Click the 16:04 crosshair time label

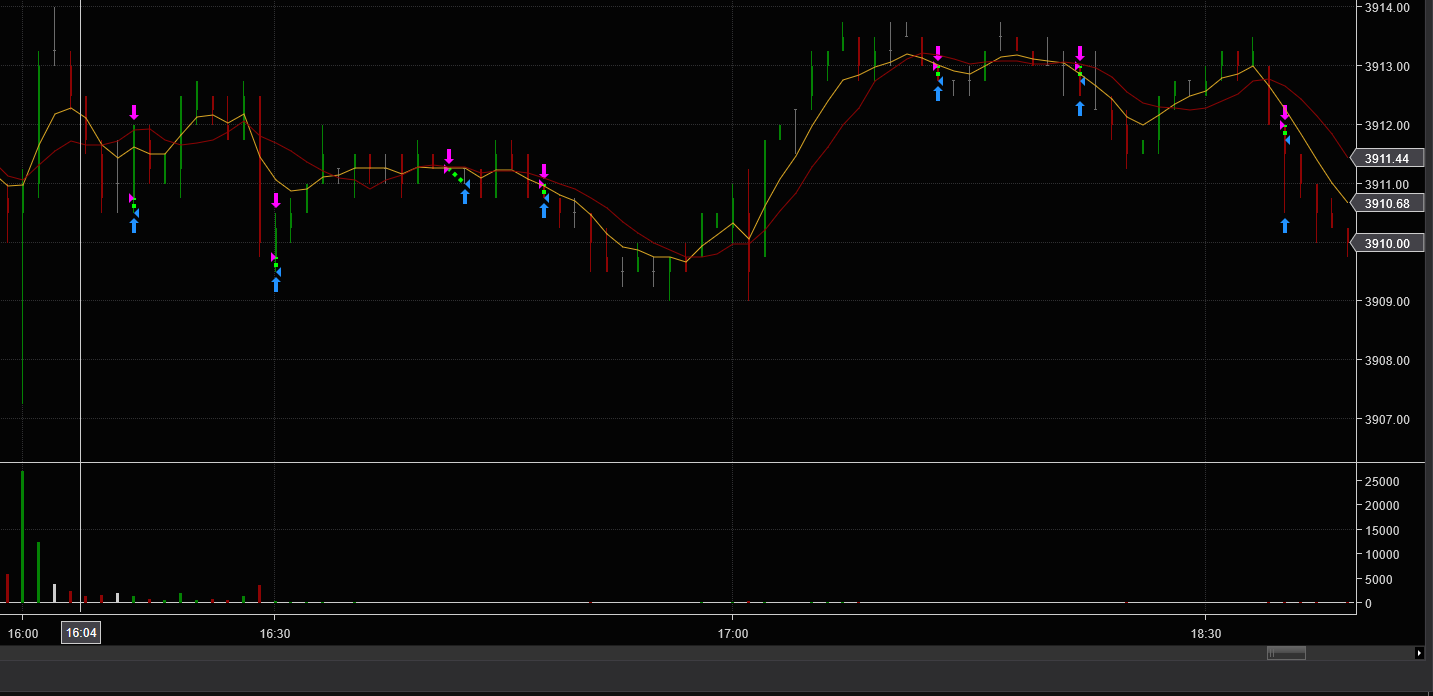(80, 632)
